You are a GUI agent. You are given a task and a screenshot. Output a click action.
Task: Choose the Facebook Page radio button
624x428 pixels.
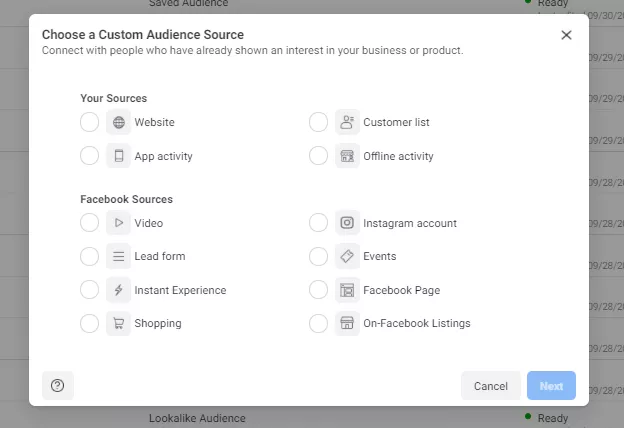click(318, 289)
